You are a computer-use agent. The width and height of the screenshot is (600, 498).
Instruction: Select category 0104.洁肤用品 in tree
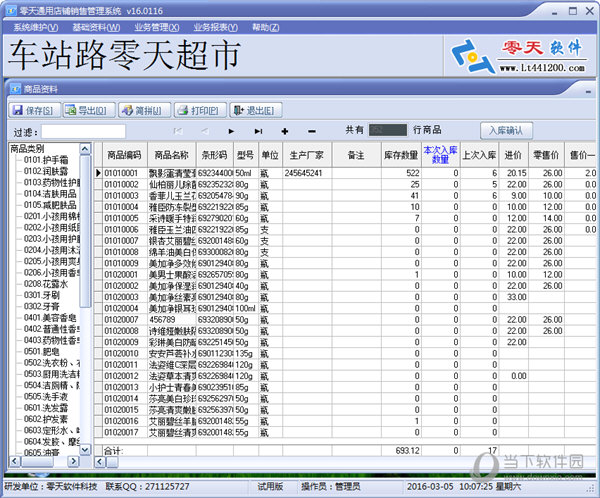point(50,194)
